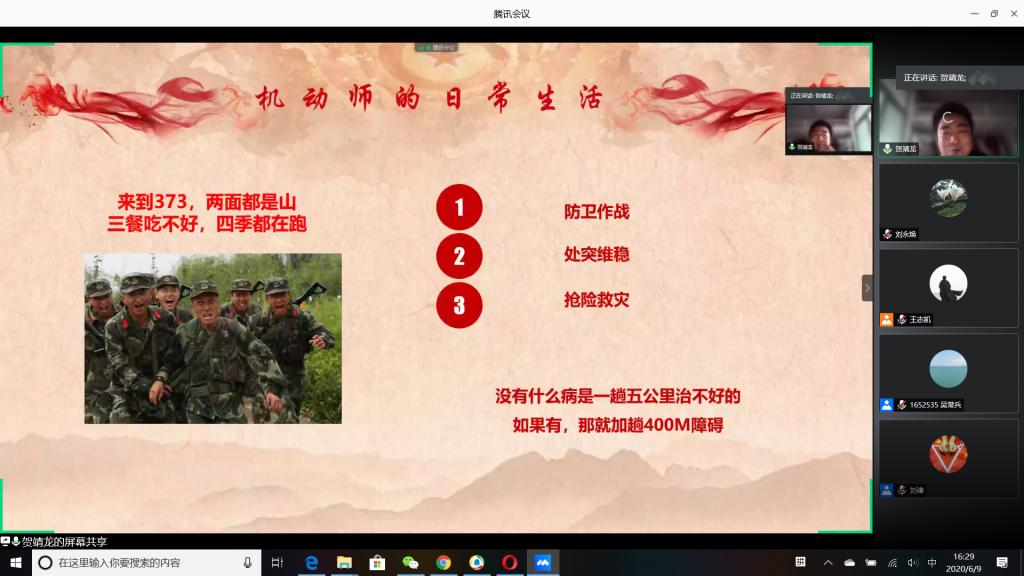Open the Tencent Meeting taskbar icon

coord(543,563)
